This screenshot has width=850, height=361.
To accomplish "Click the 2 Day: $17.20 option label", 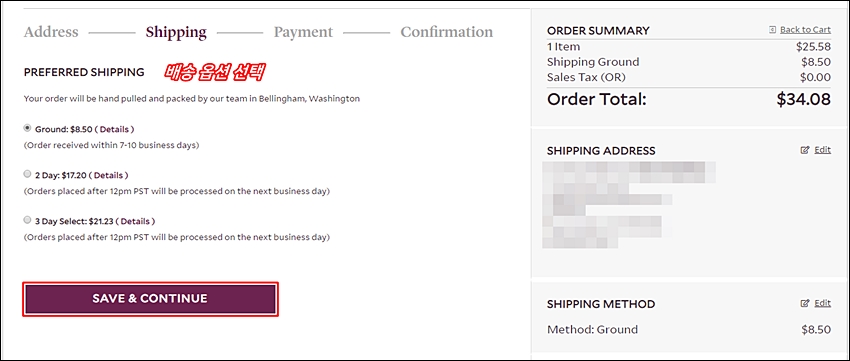I will 61,176.
